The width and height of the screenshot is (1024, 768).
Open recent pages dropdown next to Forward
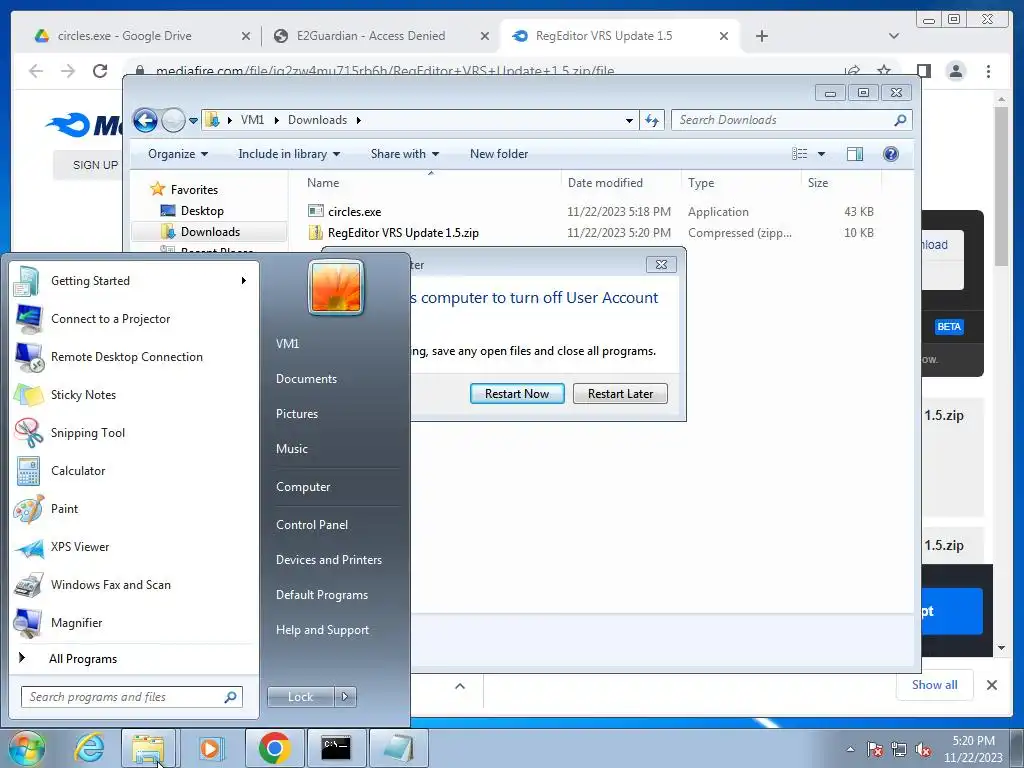point(193,120)
